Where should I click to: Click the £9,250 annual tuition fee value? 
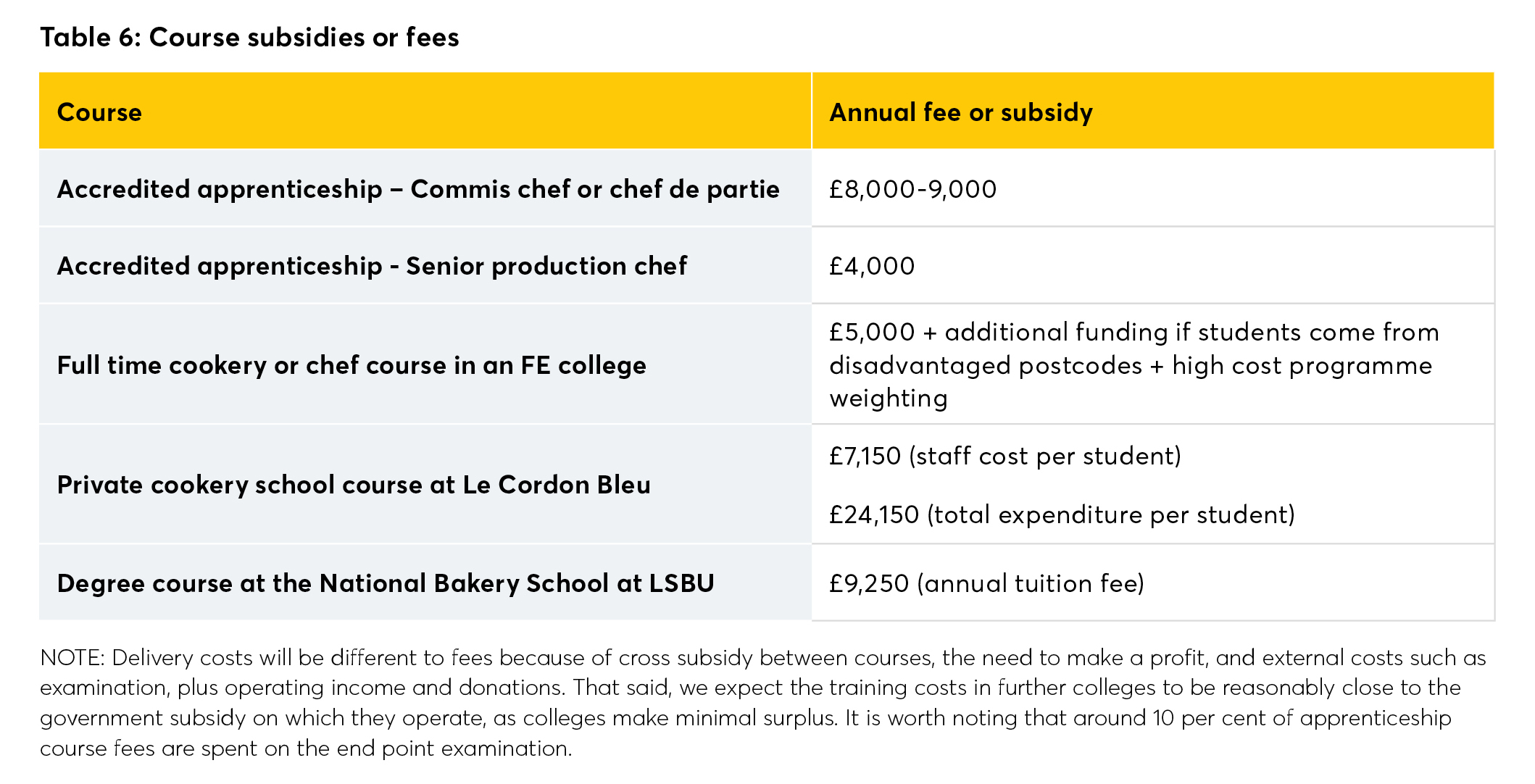(x=986, y=583)
